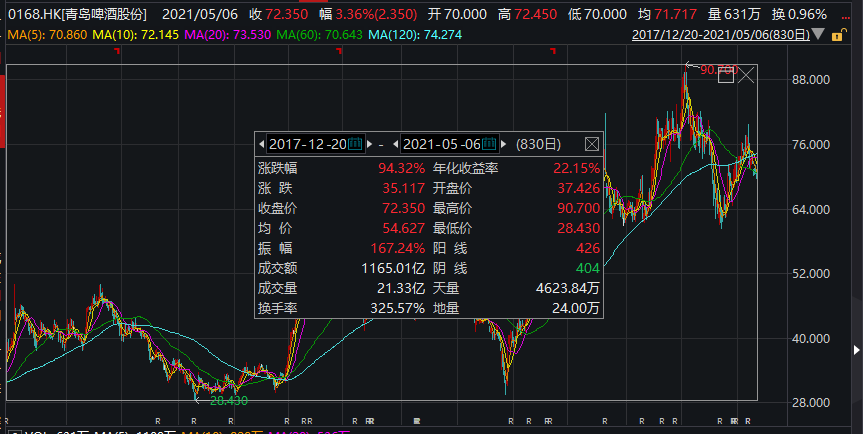Image resolution: width=863 pixels, height=434 pixels.
Task: Click the (830日) label in popup
Action: pyautogui.click(x=538, y=144)
